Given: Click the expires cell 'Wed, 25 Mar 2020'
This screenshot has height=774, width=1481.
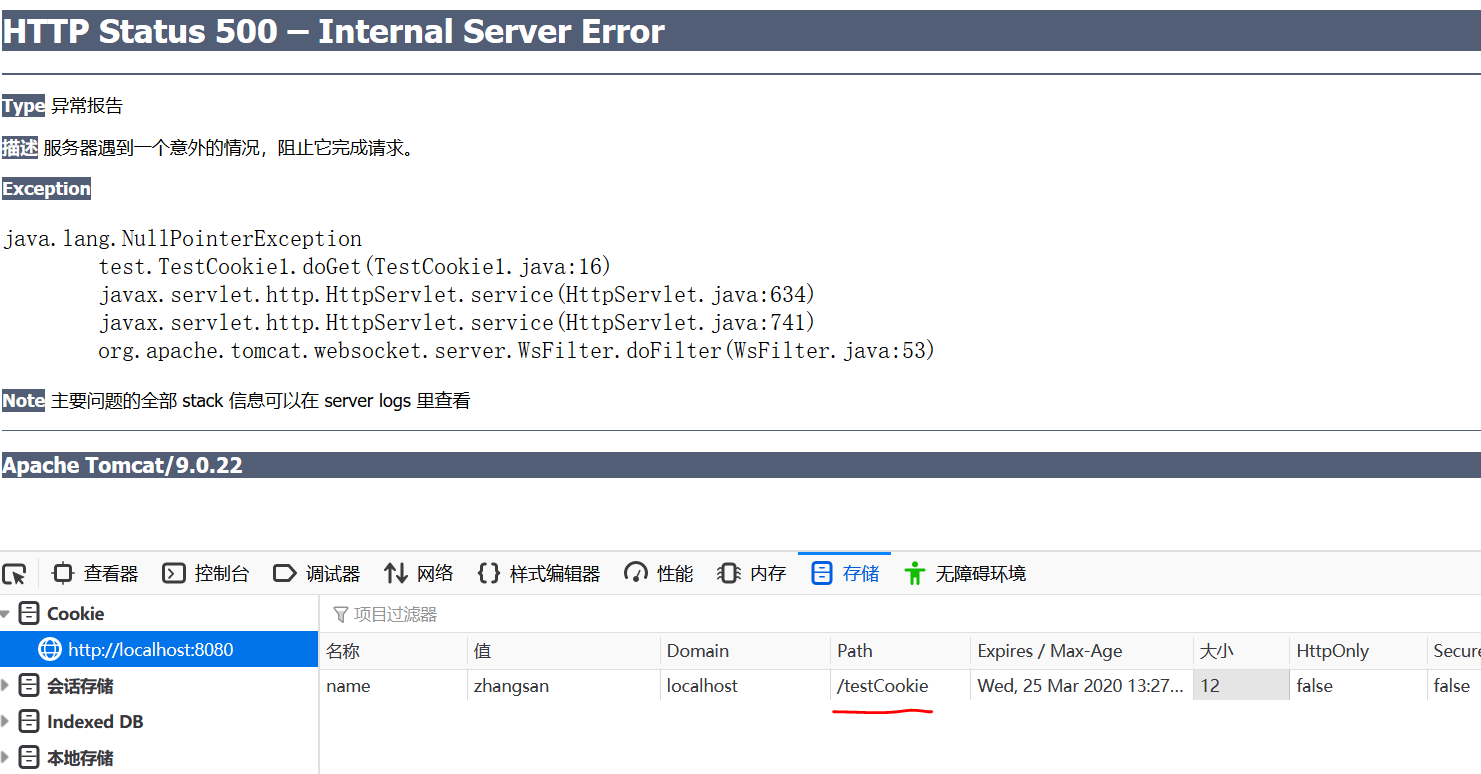Looking at the screenshot, I should (x=1081, y=686).
